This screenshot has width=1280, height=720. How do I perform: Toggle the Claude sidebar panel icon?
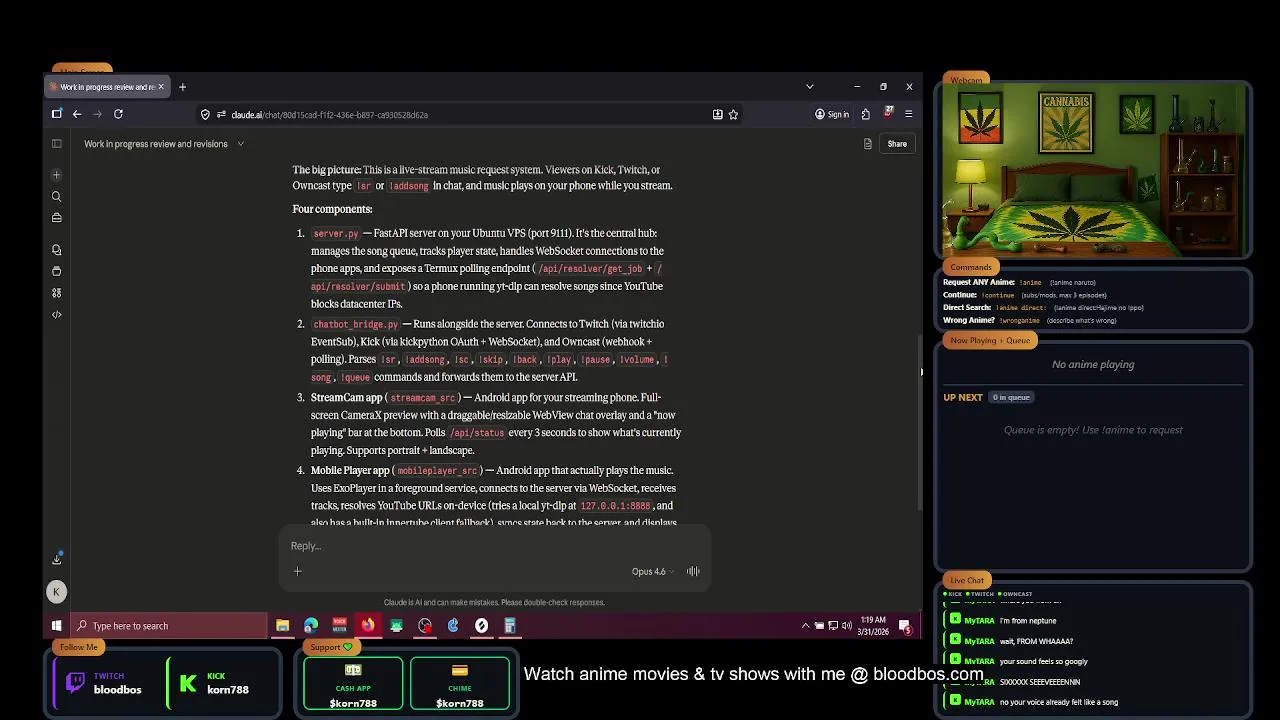click(x=57, y=144)
